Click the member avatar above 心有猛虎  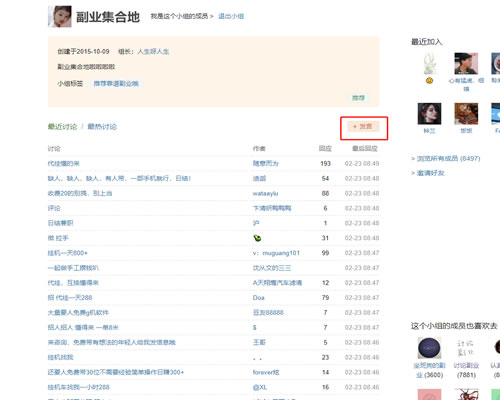tap(466, 63)
